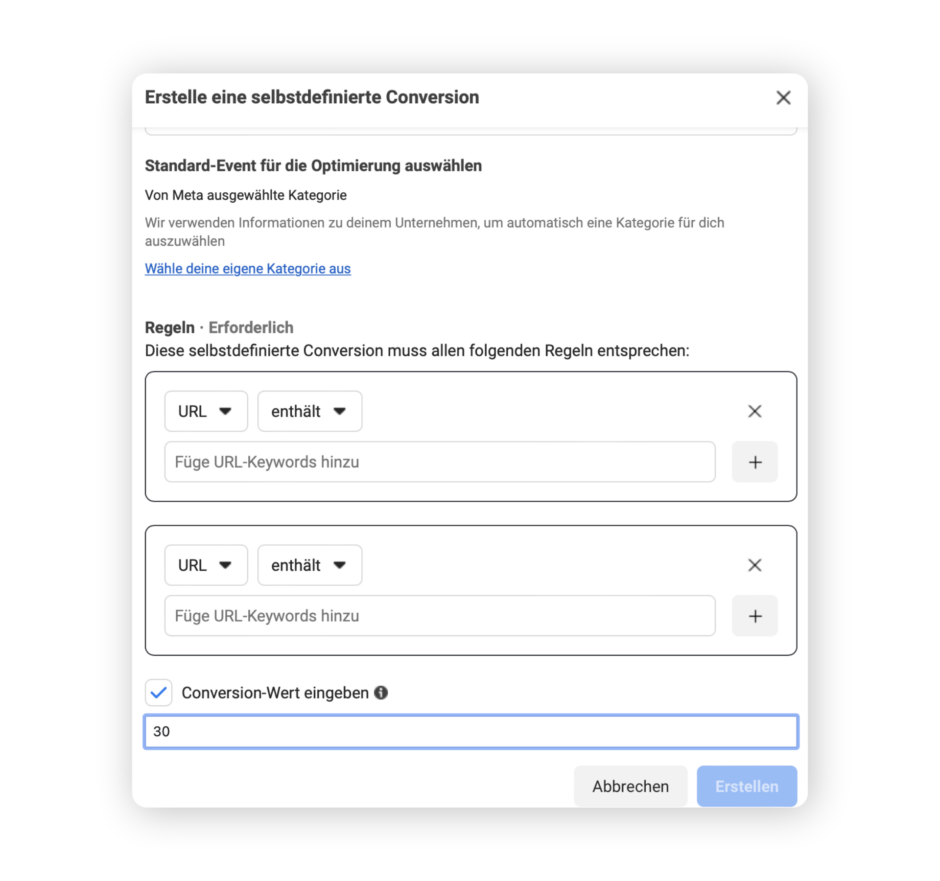Viewport: 940px width, 881px height.
Task: Close the custom conversion dialog
Action: coord(783,98)
